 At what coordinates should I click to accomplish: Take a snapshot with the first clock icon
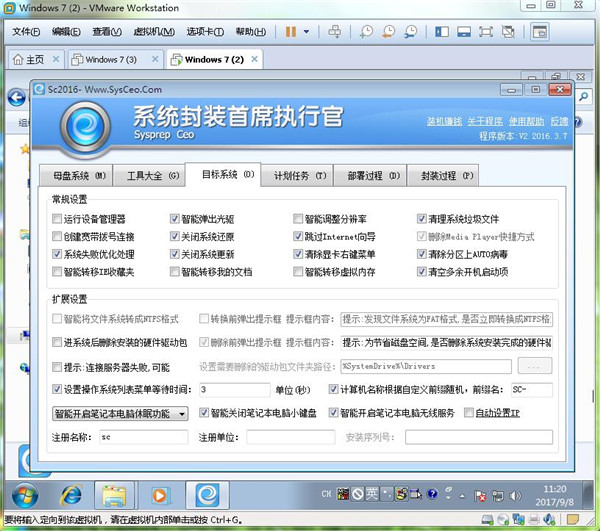(x=366, y=31)
